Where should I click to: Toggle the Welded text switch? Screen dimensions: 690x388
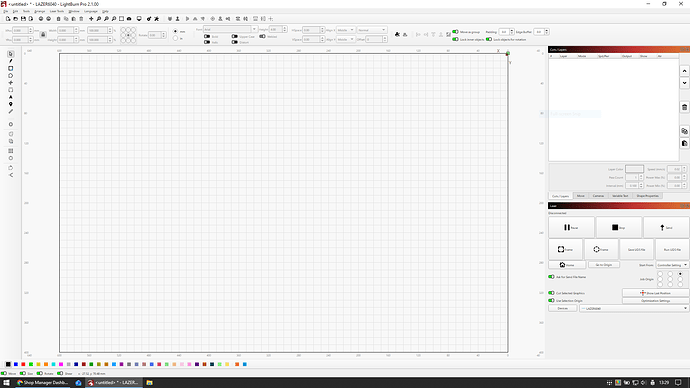click(262, 37)
